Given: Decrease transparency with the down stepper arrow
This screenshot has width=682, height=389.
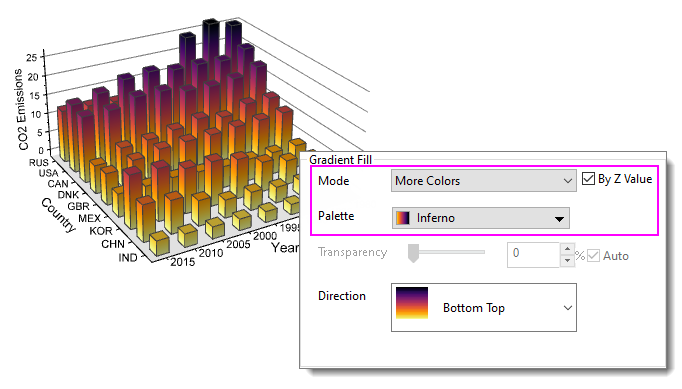Looking at the screenshot, I should click(x=567, y=261).
